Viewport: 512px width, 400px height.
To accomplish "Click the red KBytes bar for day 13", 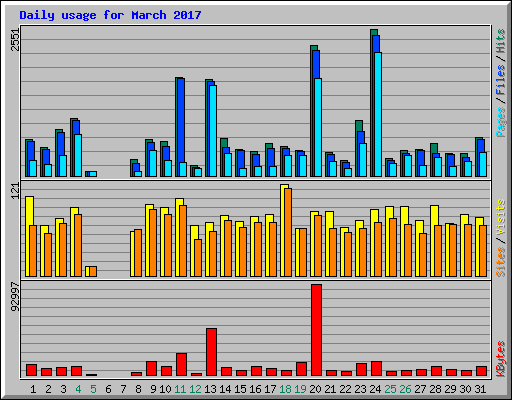I will pos(211,352).
